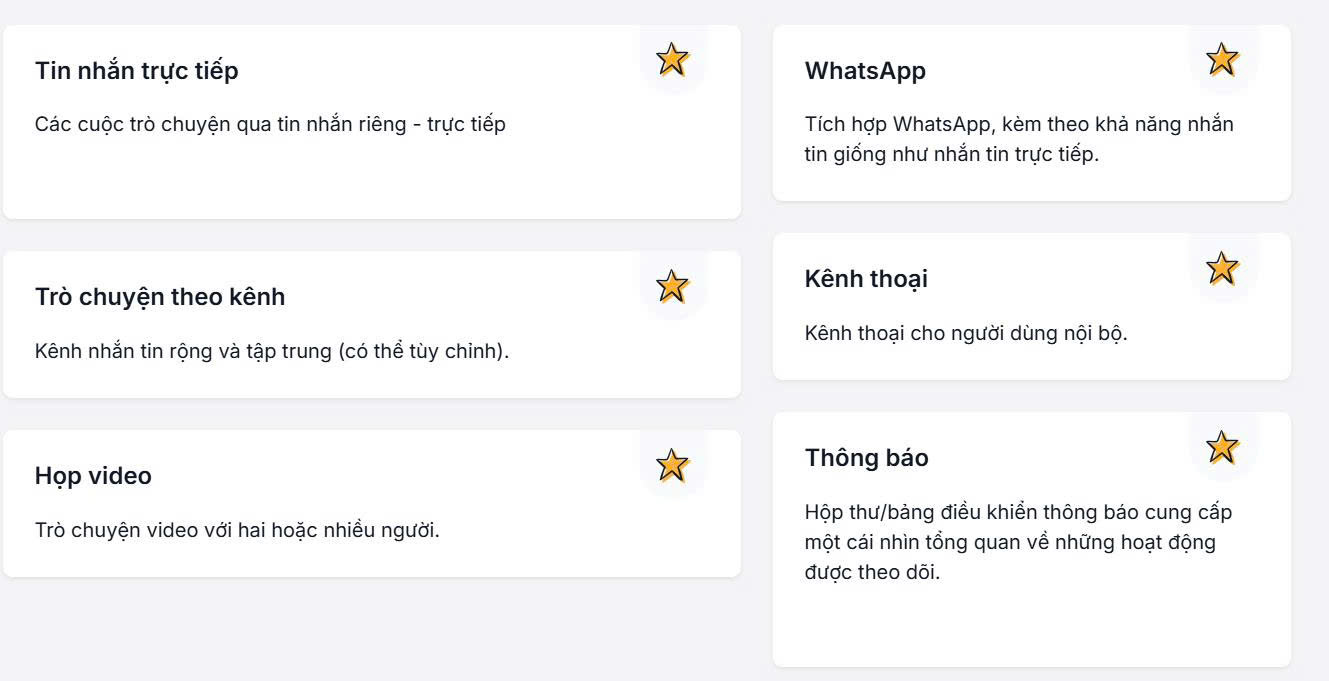This screenshot has width=1329, height=681.
Task: Toggle the star on the Thông báo card
Action: click(x=1222, y=447)
